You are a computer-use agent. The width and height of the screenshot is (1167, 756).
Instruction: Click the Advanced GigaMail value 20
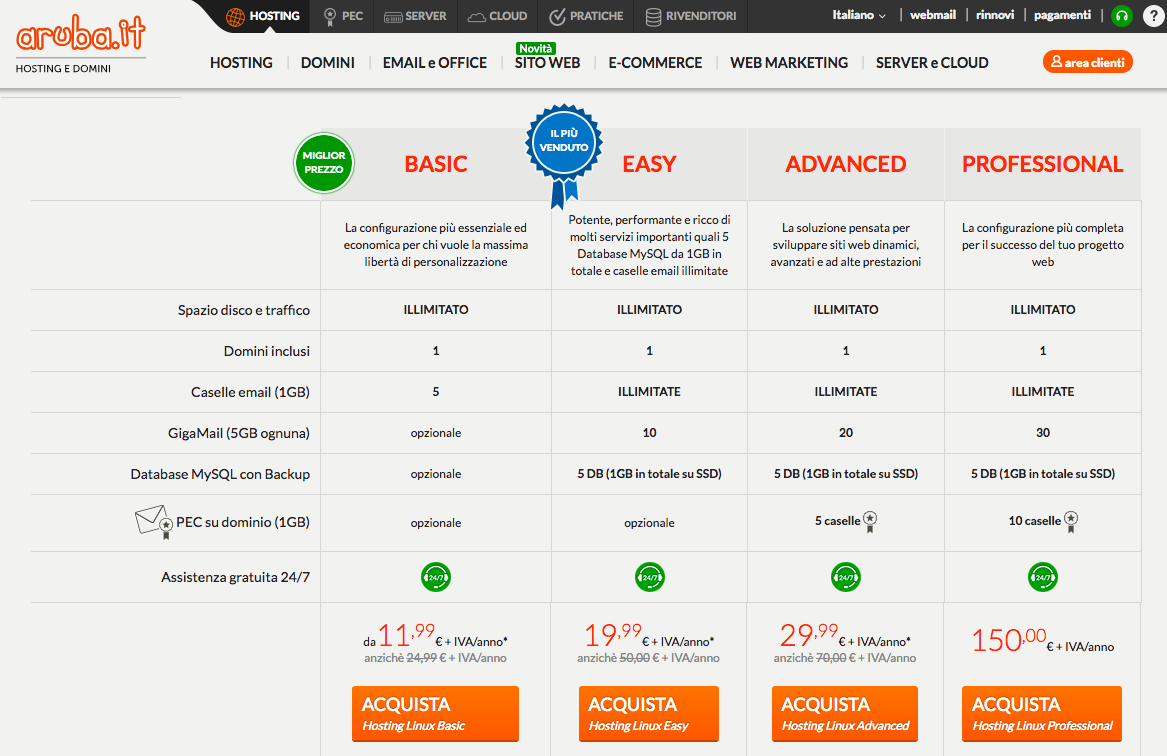846,432
